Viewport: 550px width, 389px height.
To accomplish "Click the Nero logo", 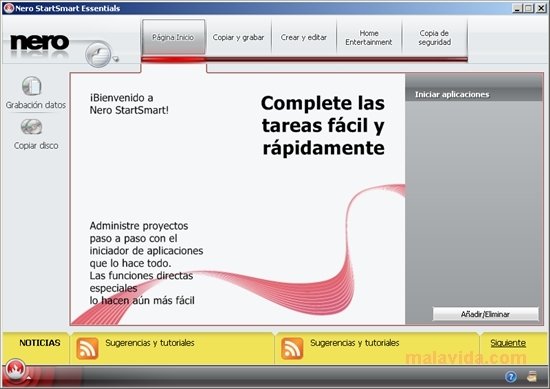I will [39, 43].
